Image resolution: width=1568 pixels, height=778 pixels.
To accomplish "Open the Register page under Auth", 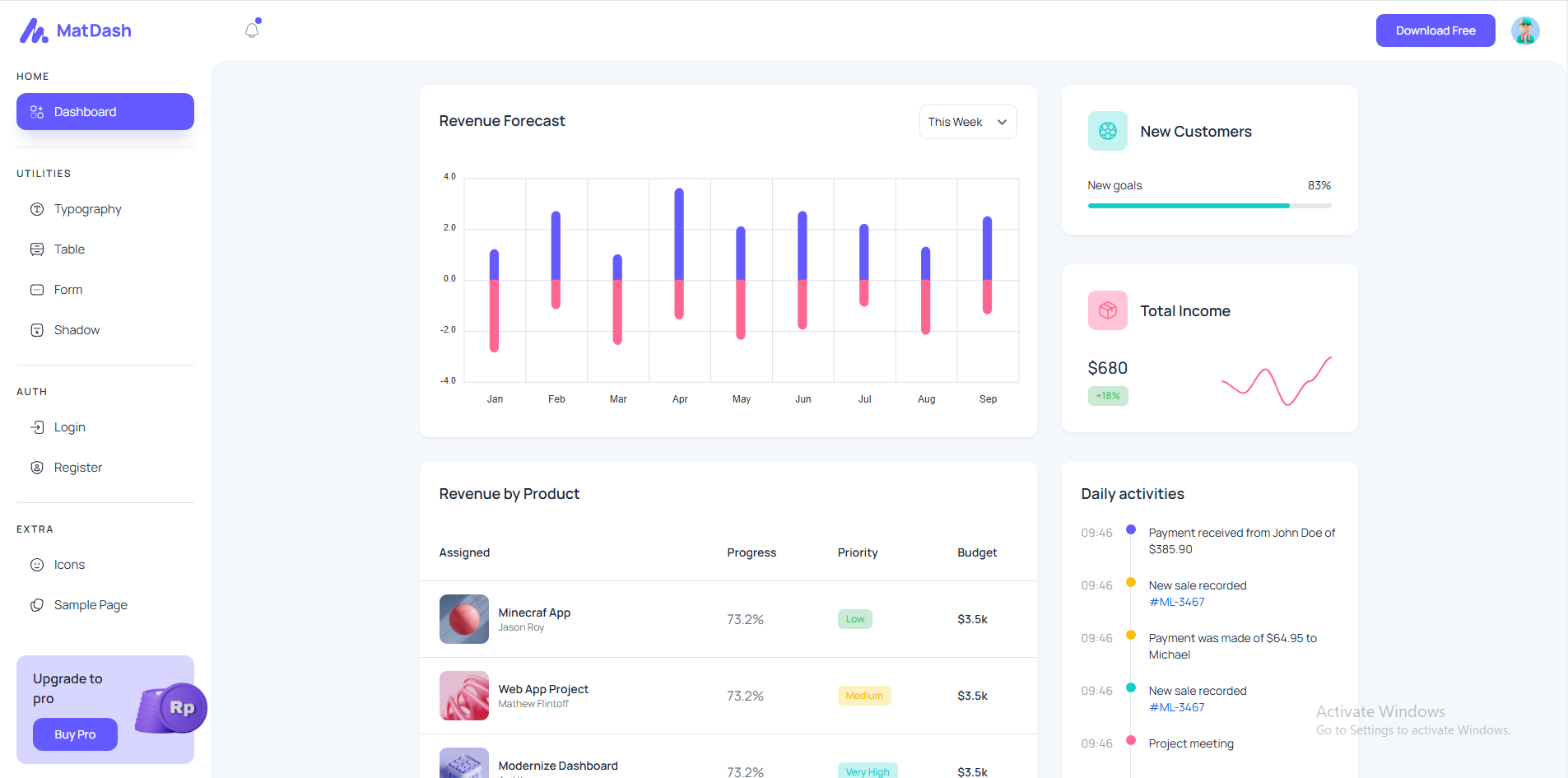I will (77, 467).
